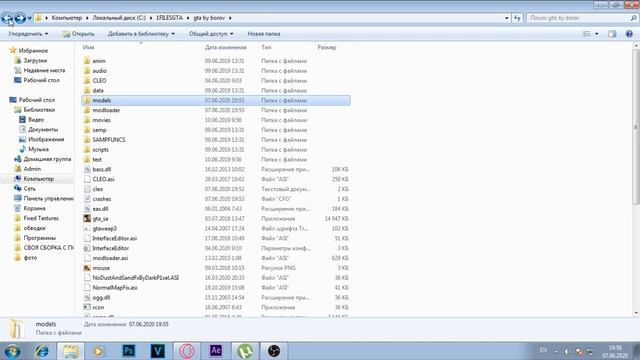Open the Упорядочить menu
This screenshot has height=360, width=640.
[28, 34]
